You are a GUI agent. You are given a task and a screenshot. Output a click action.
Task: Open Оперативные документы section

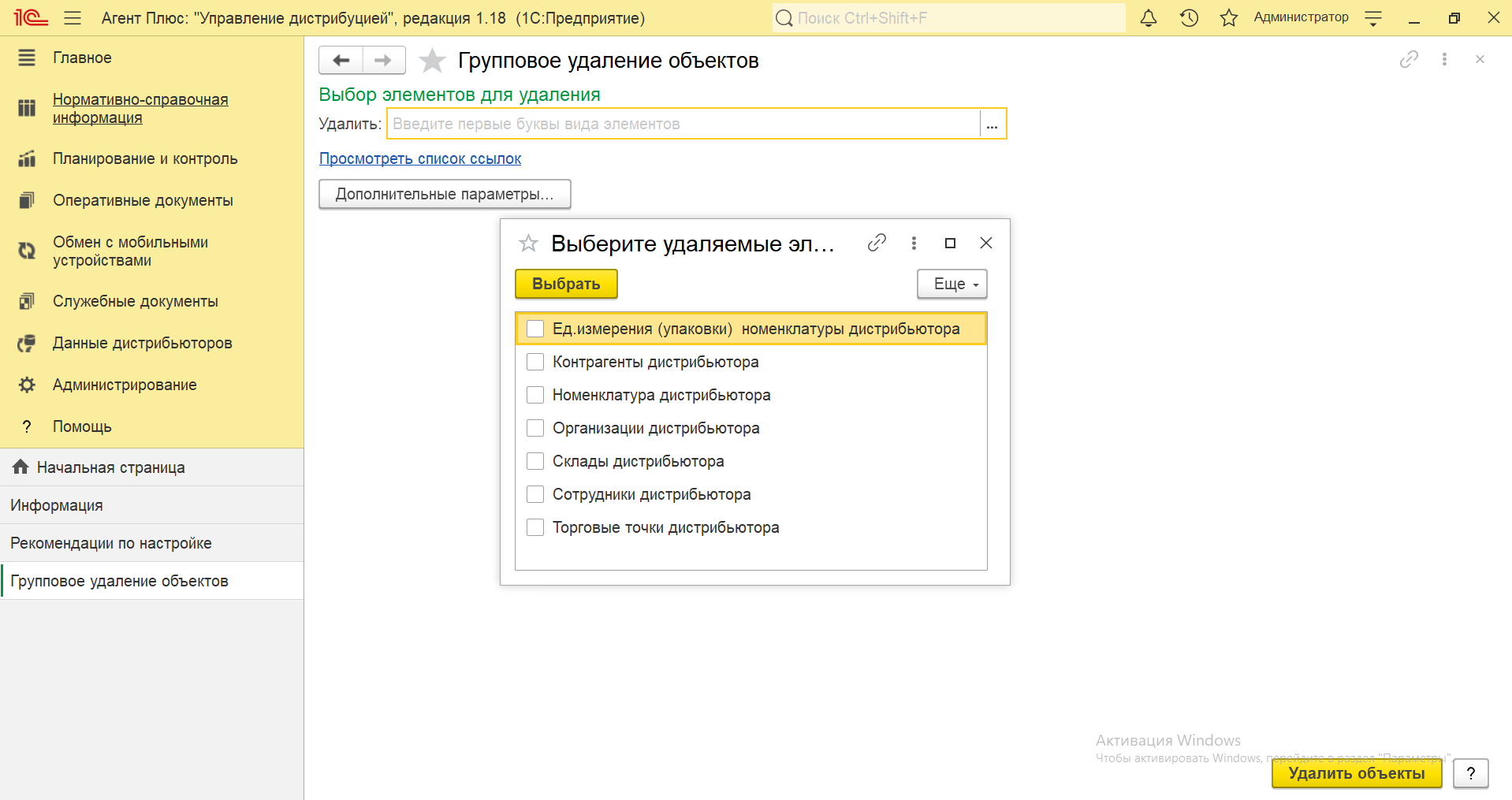(x=143, y=200)
